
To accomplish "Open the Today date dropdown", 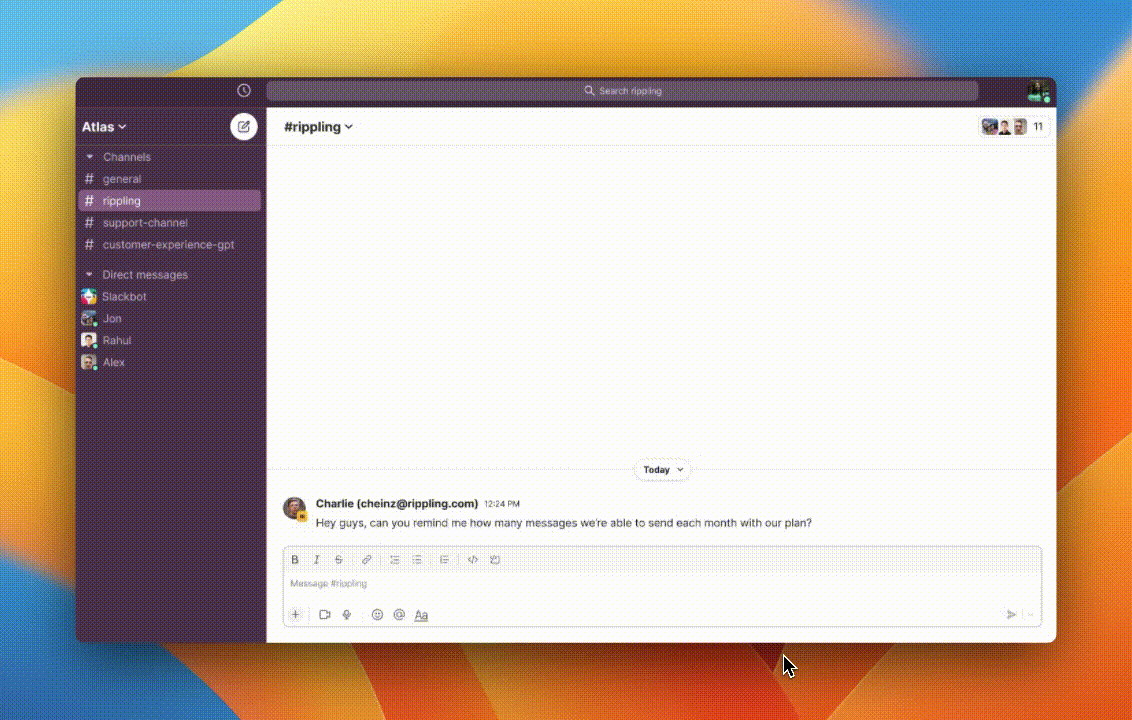I will tap(663, 470).
